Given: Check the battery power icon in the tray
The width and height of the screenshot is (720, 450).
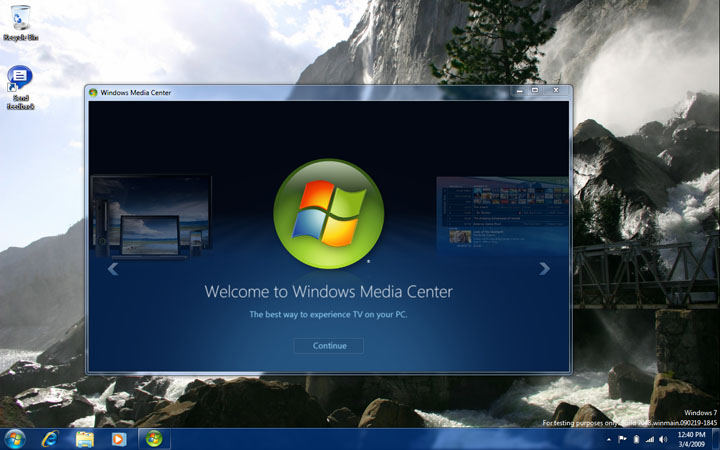Looking at the screenshot, I should click(636, 440).
